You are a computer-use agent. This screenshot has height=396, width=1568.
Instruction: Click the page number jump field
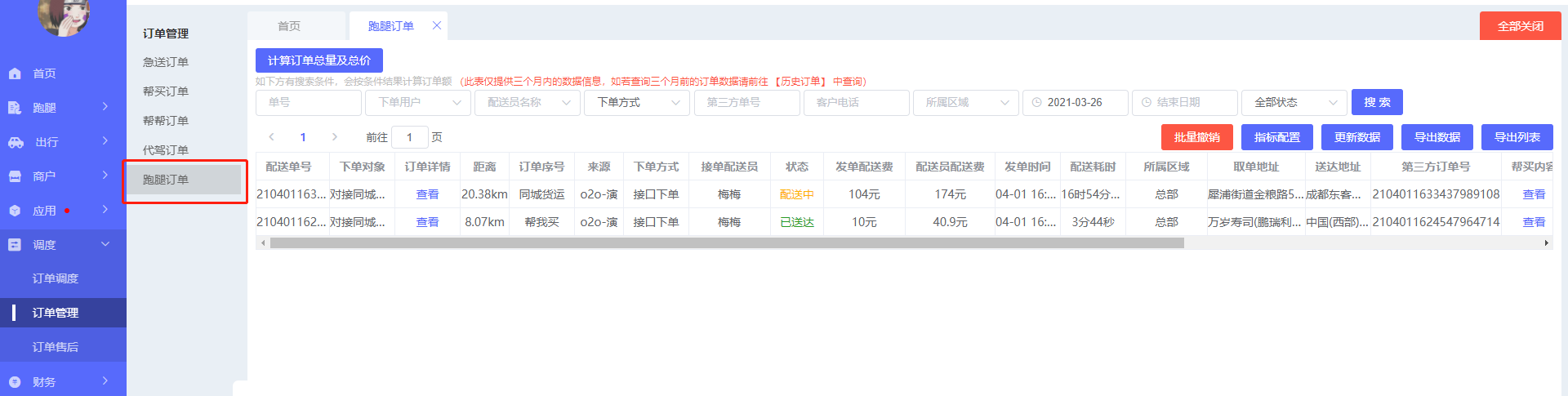[410, 137]
